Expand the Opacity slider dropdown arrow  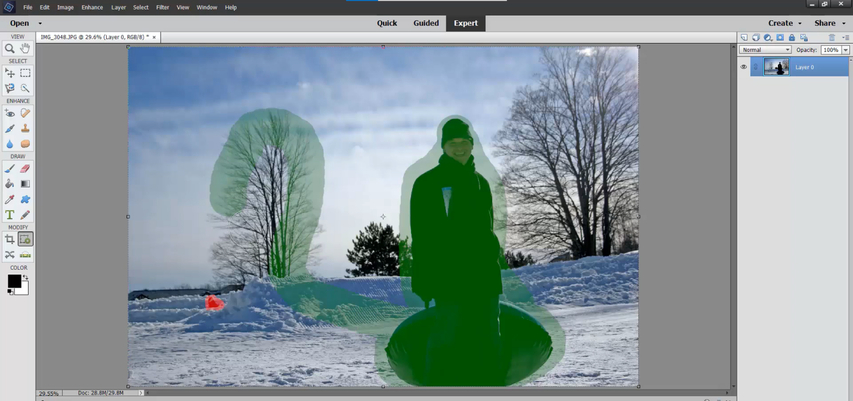click(845, 50)
